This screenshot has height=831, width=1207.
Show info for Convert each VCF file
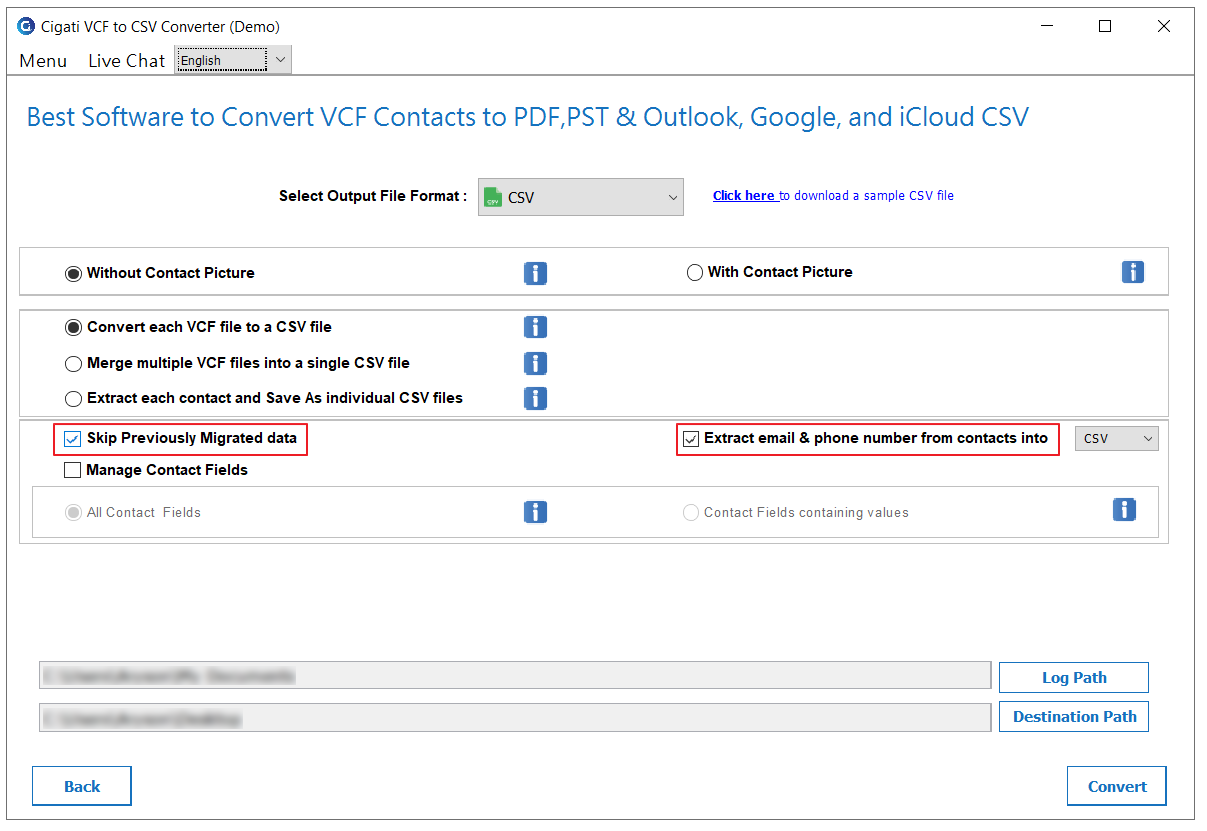click(x=535, y=327)
